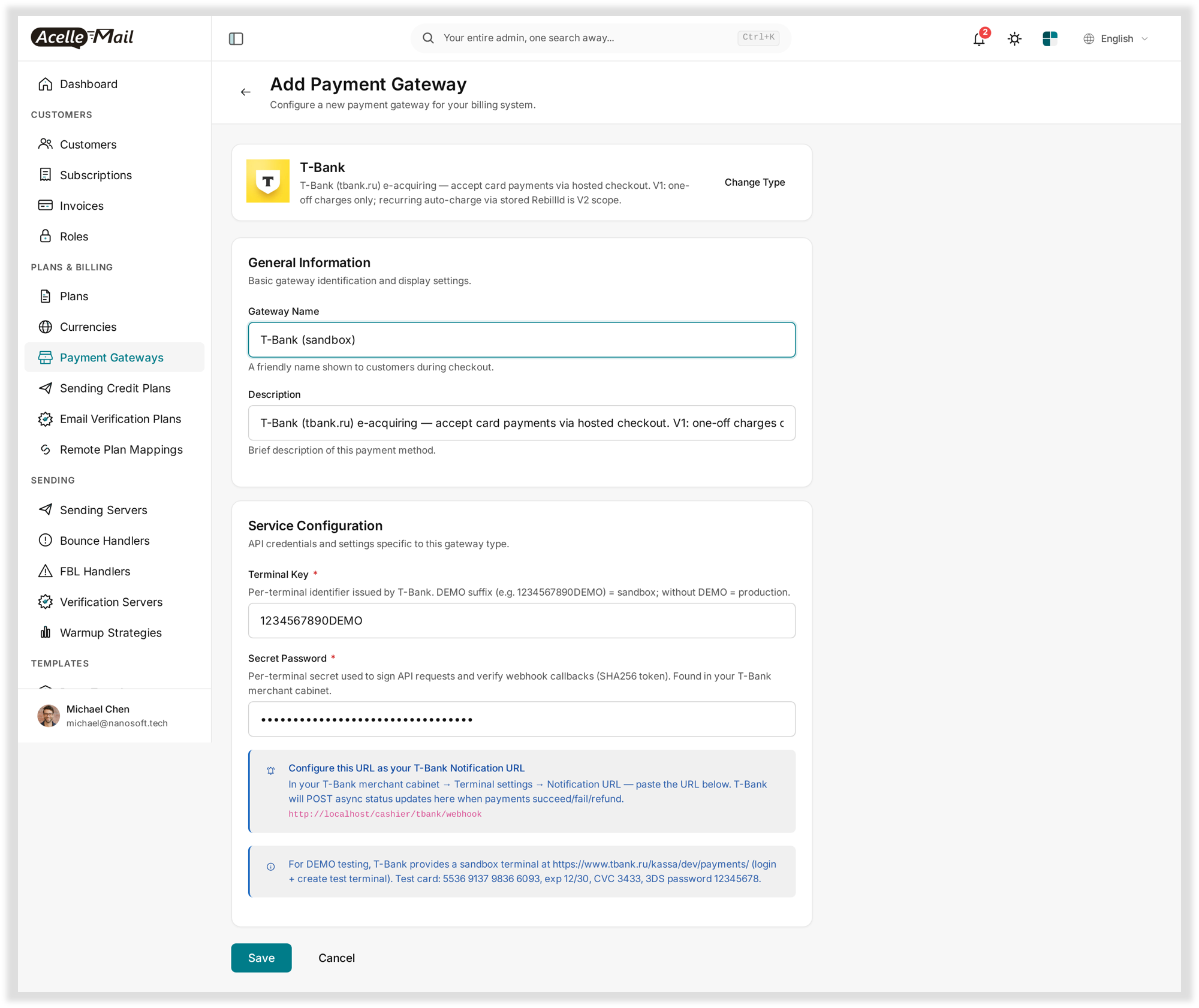This screenshot has height=1008, width=1199.
Task: Click into the Gateway Name field
Action: click(522, 340)
